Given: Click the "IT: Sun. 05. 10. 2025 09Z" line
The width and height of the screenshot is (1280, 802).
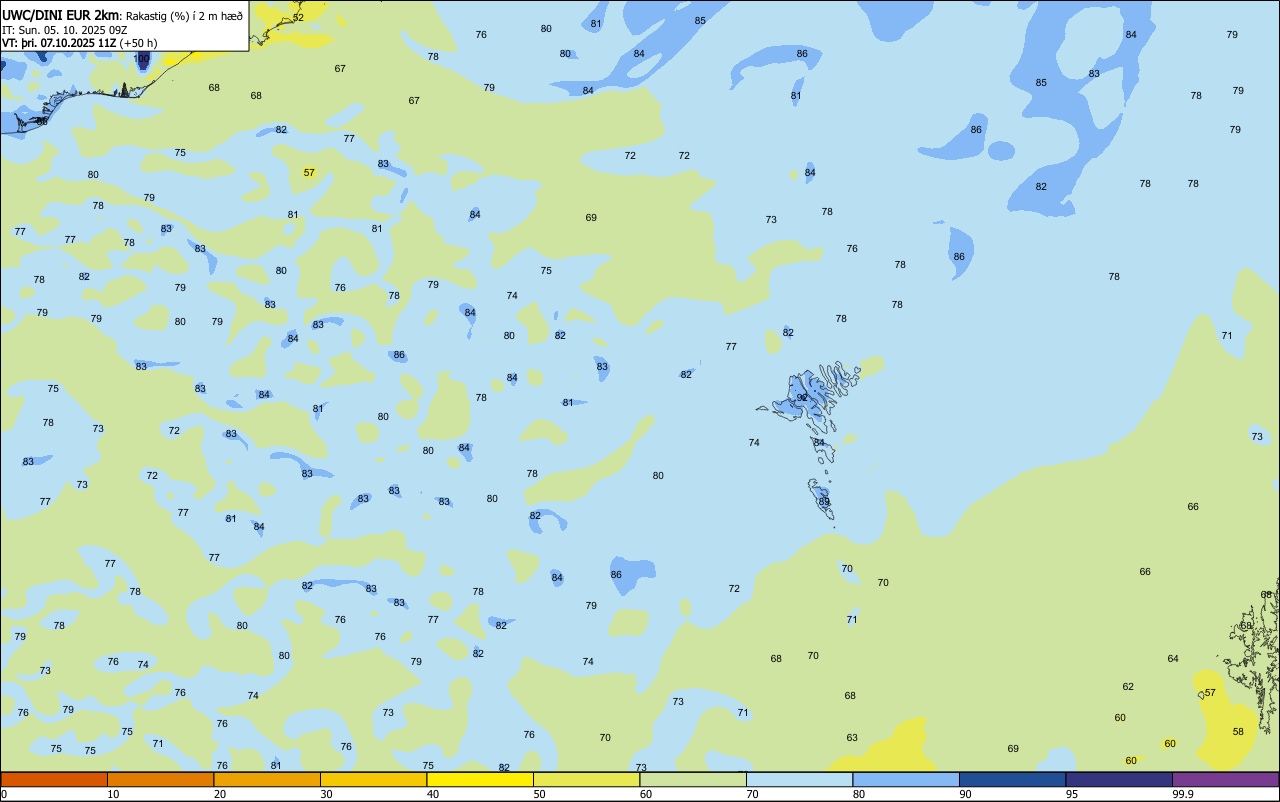Looking at the screenshot, I should point(64,30).
